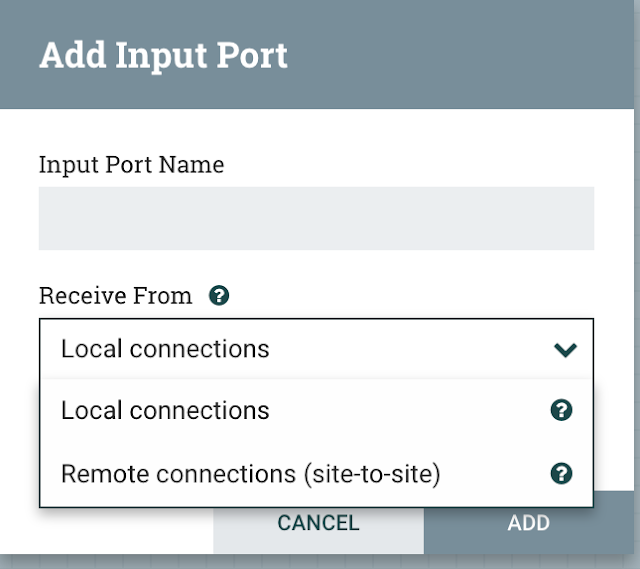The height and width of the screenshot is (569, 640).
Task: Click the Add Input Port dialog title
Action: tap(164, 56)
